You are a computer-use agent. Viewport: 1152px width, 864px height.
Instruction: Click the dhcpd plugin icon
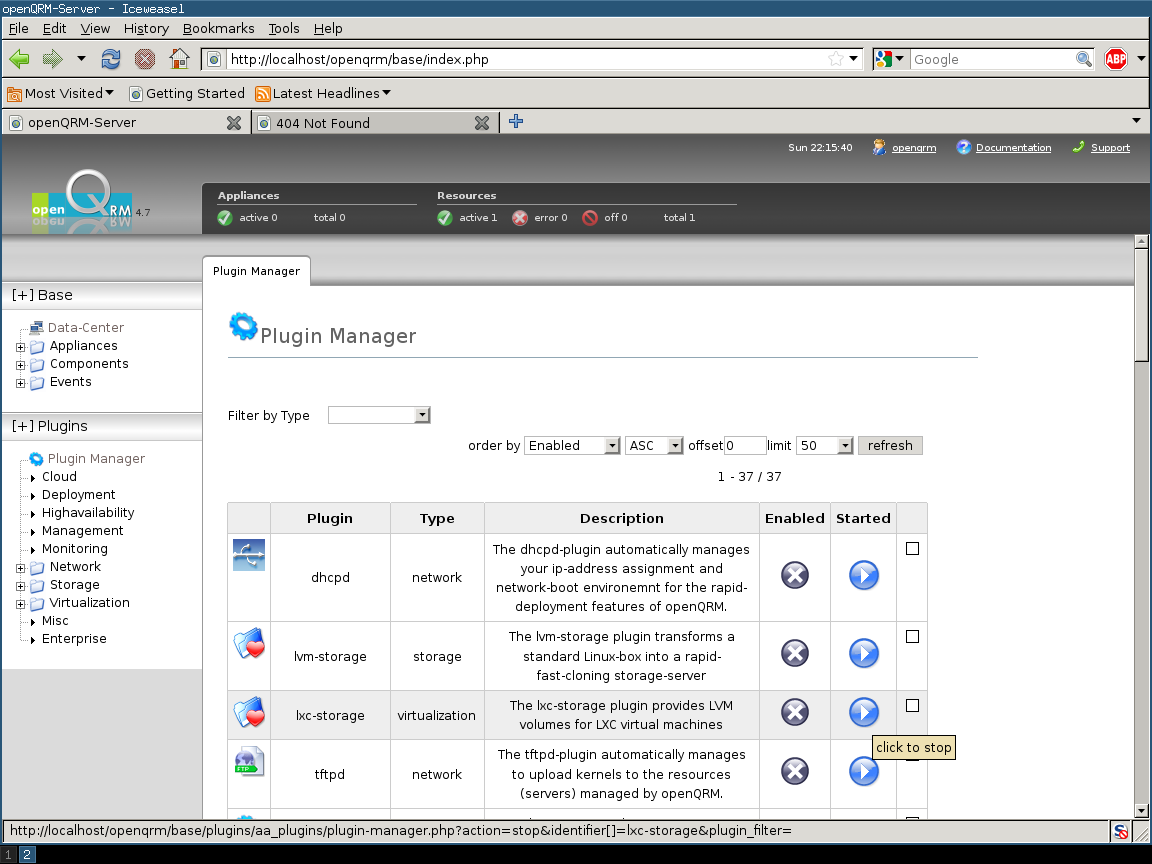tap(249, 555)
